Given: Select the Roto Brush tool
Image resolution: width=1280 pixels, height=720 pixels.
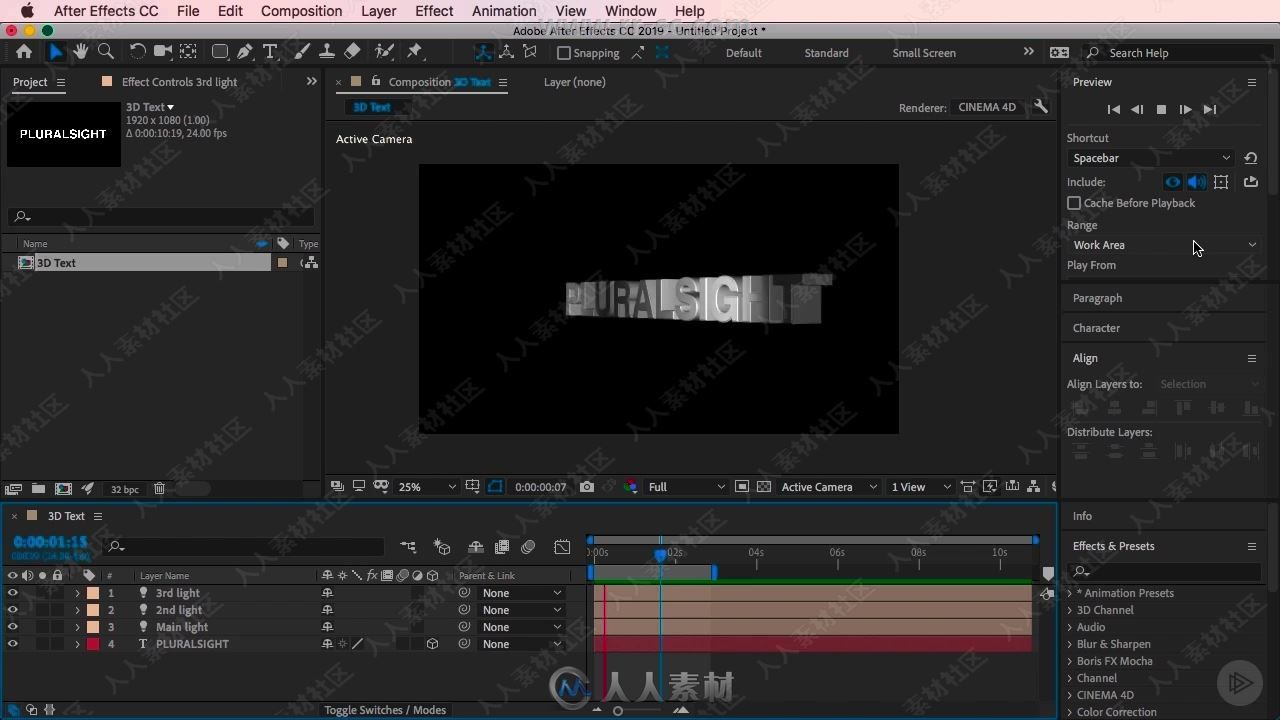Looking at the screenshot, I should pos(384,52).
